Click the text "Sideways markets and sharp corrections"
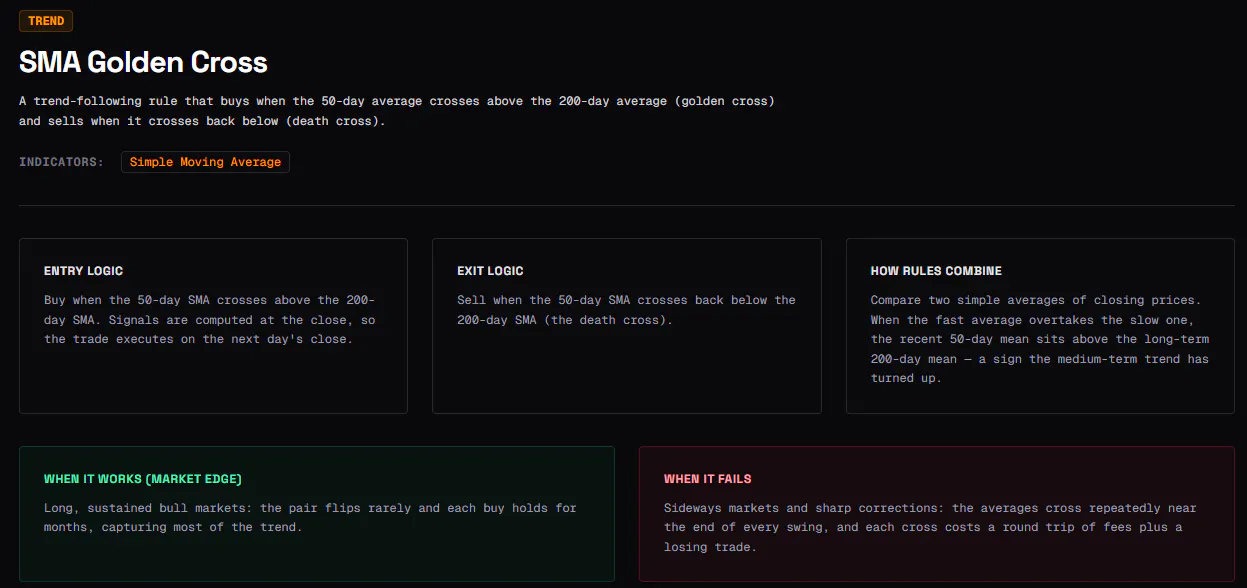 point(804,508)
